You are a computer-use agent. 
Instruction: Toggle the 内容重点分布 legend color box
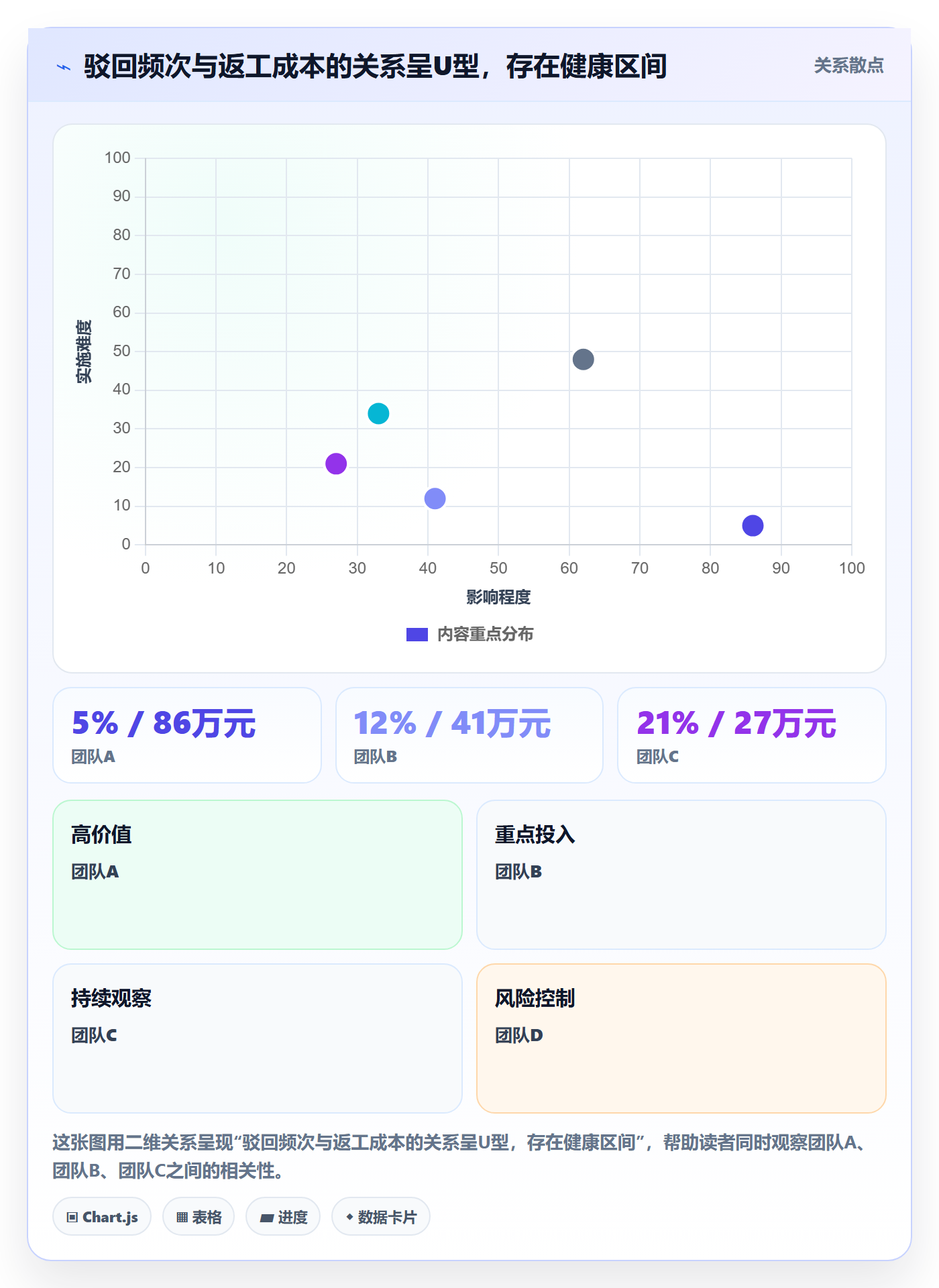coord(417,635)
